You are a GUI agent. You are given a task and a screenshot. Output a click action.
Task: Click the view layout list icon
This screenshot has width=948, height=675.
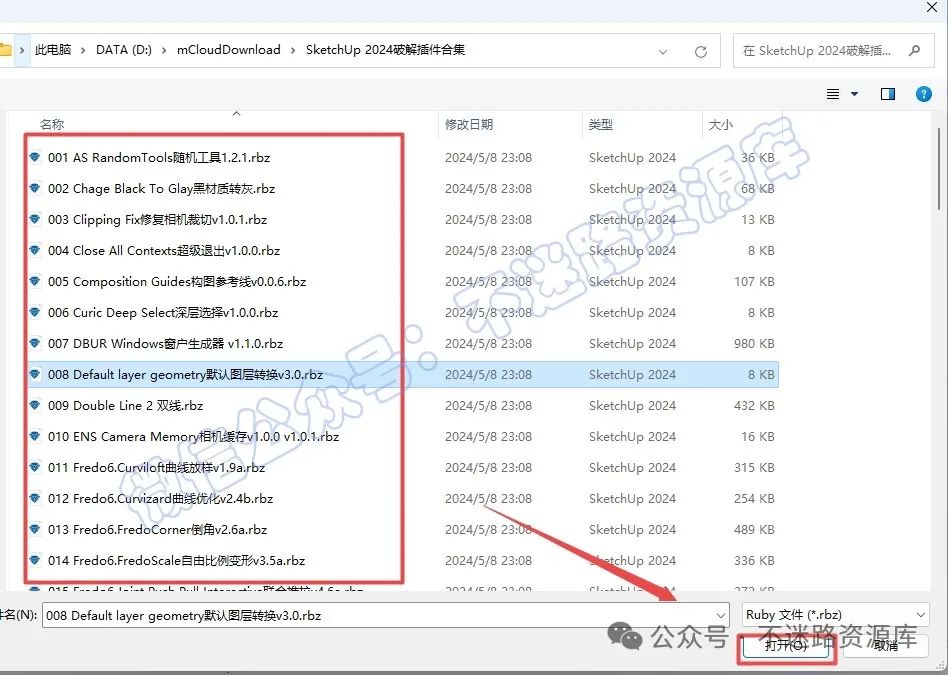pos(833,94)
